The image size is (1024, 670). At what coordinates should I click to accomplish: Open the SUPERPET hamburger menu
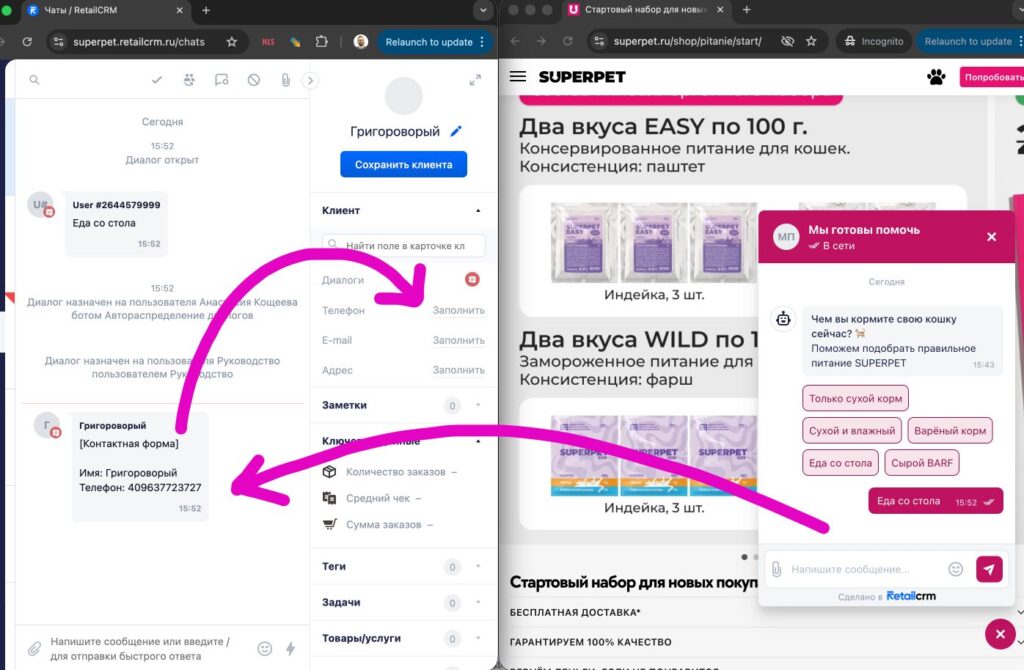(x=518, y=76)
